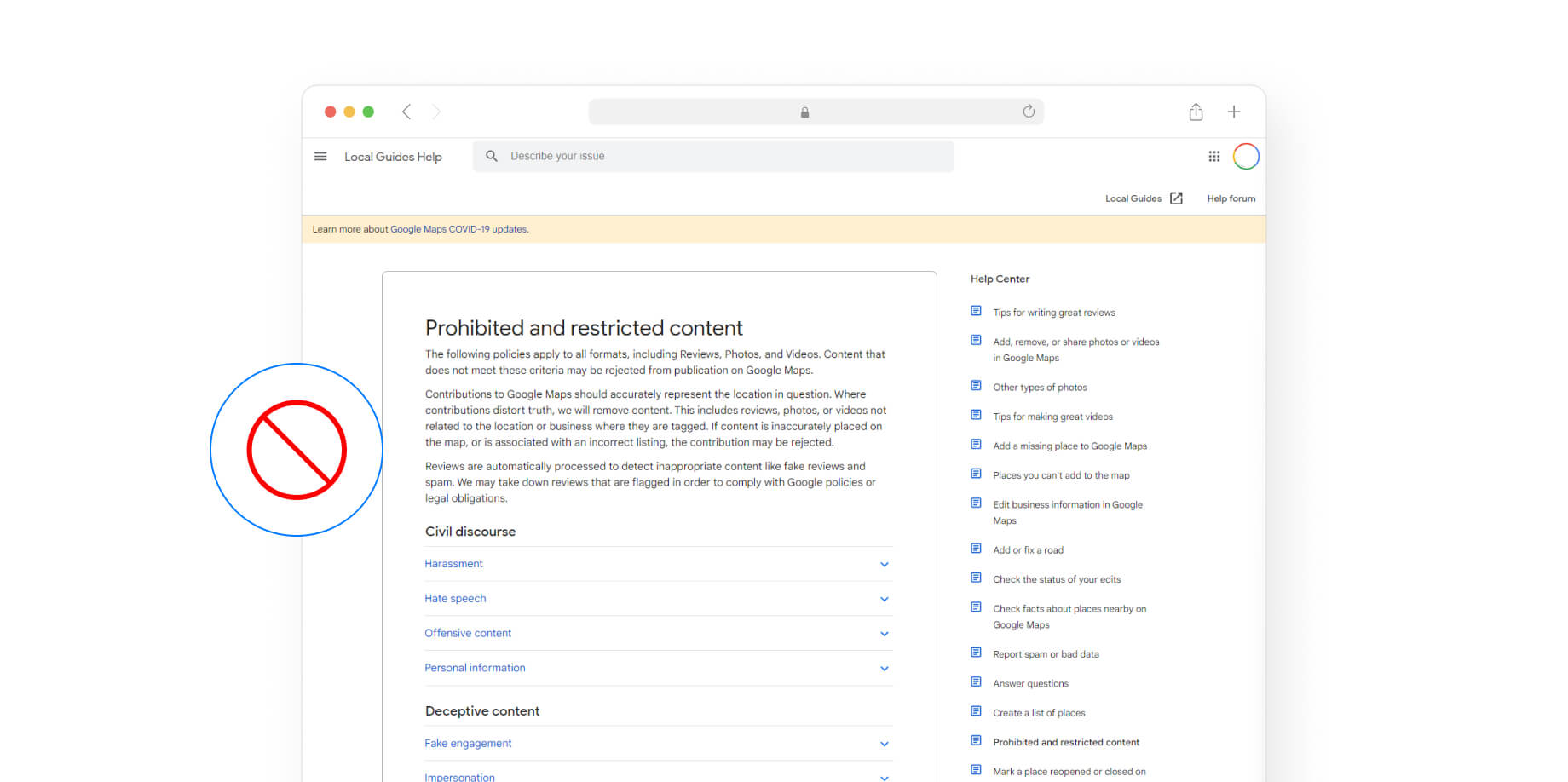1568x782 pixels.
Task: Click the browser address bar
Action: pyautogui.click(x=816, y=112)
